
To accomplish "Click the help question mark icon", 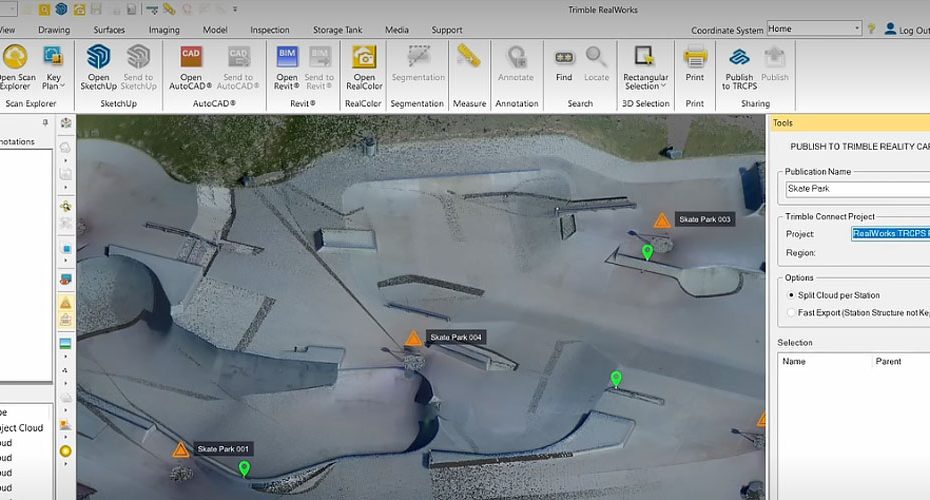I will pos(871,28).
